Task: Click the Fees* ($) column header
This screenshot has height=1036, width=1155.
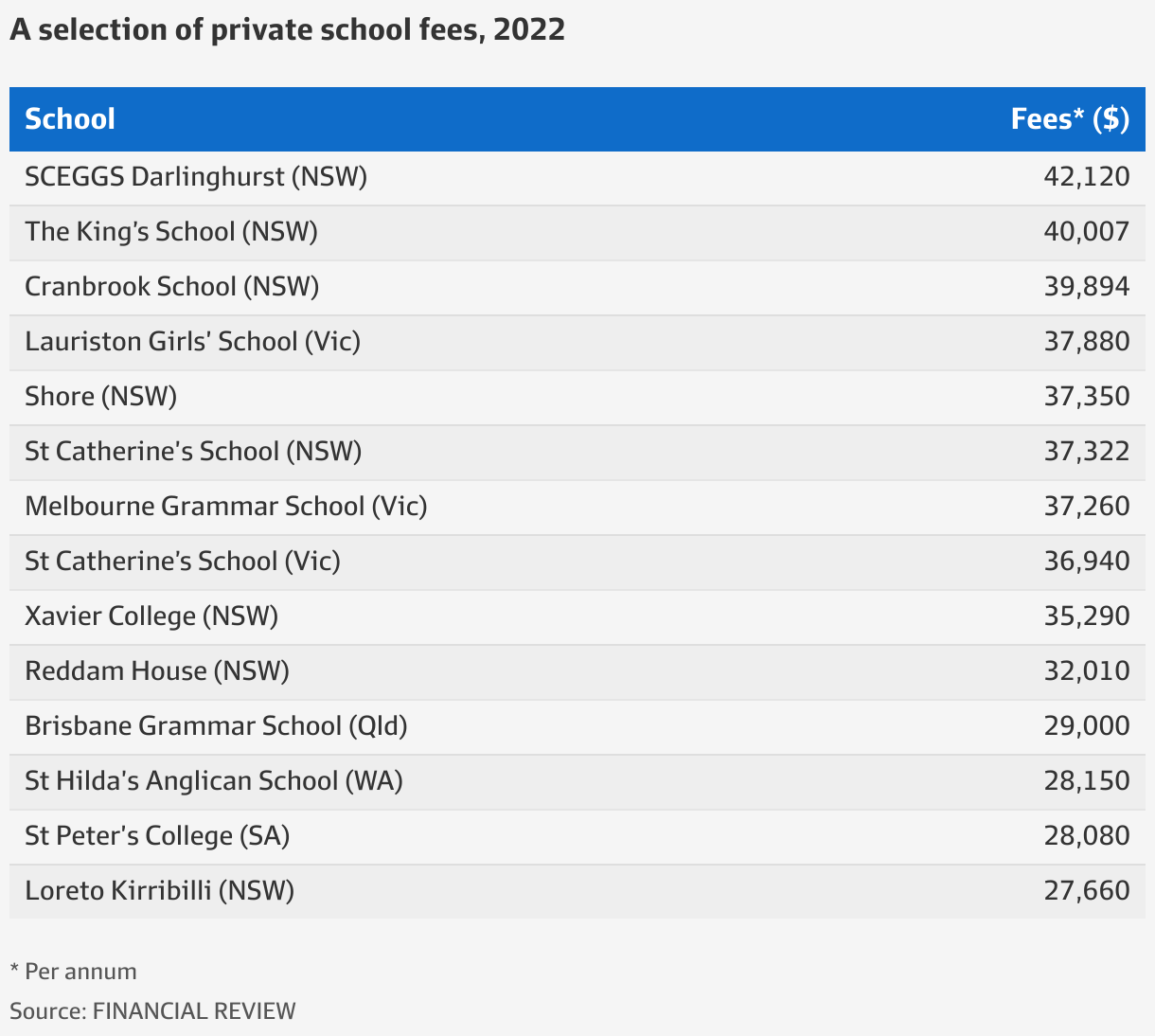Action: [1070, 119]
